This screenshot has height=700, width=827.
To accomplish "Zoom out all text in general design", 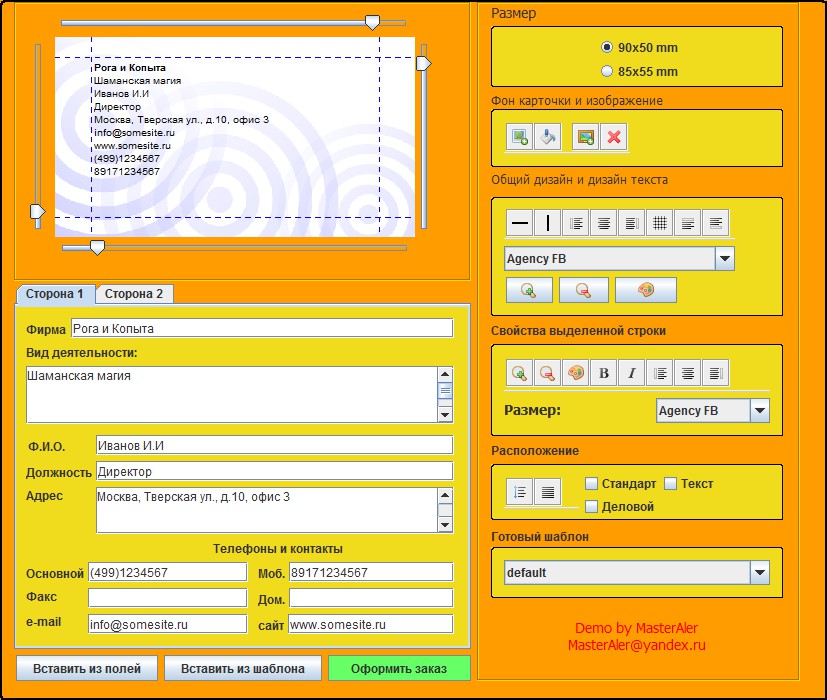I will 583,290.
